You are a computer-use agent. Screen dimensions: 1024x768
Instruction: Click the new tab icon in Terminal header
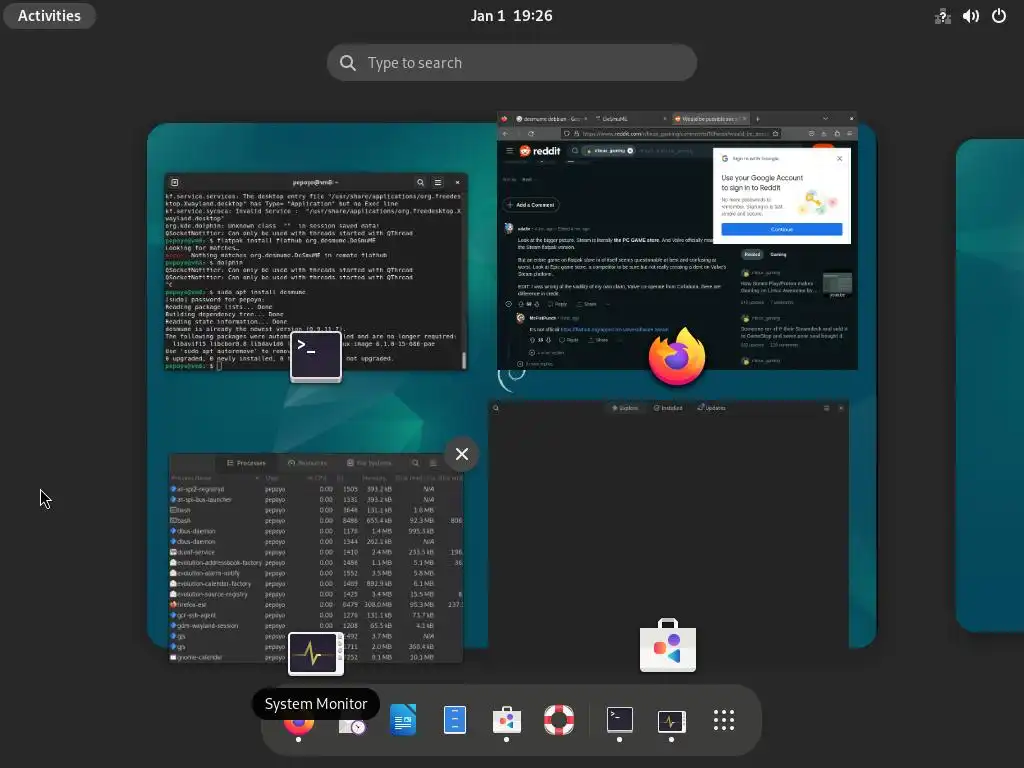click(174, 182)
